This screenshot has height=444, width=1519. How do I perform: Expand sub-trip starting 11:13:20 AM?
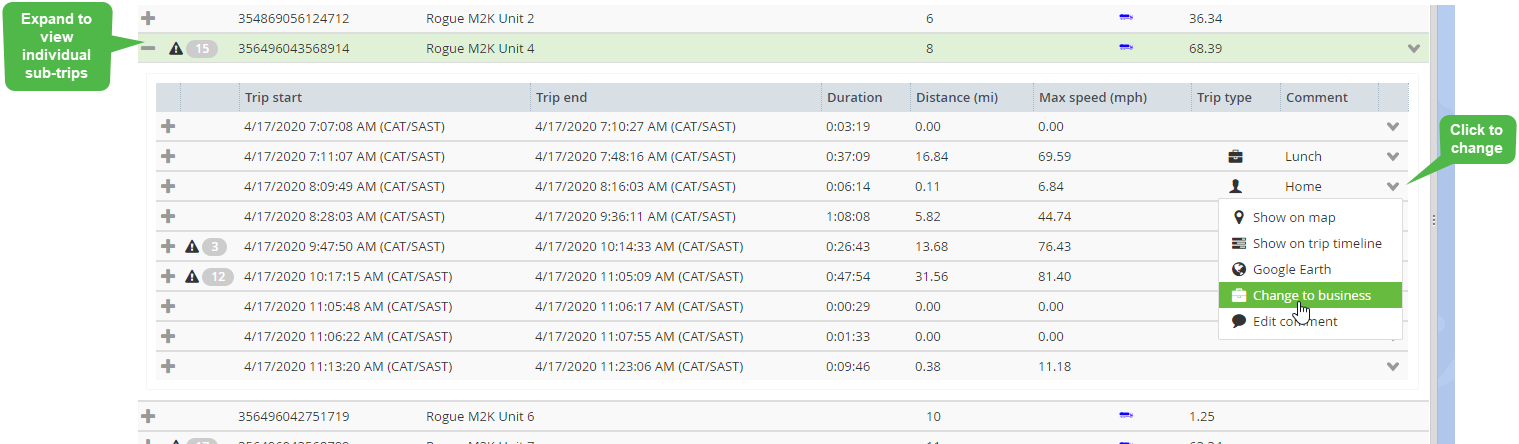click(x=168, y=366)
